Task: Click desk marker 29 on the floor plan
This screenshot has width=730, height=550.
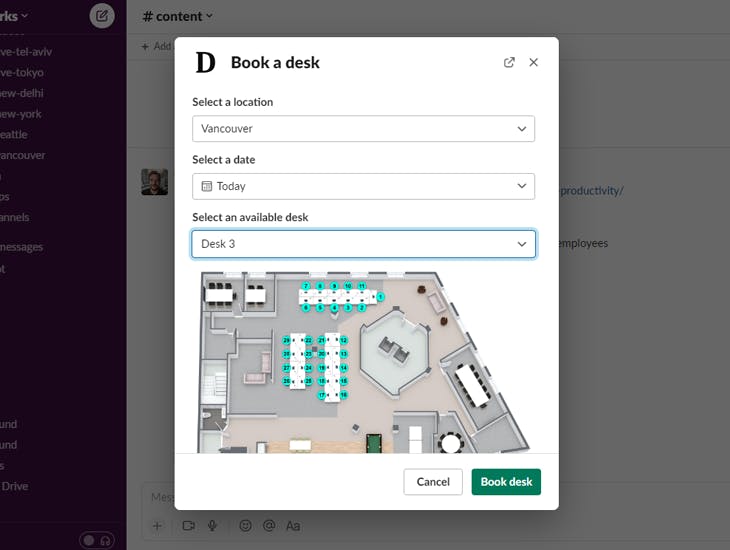Action: [x=286, y=340]
